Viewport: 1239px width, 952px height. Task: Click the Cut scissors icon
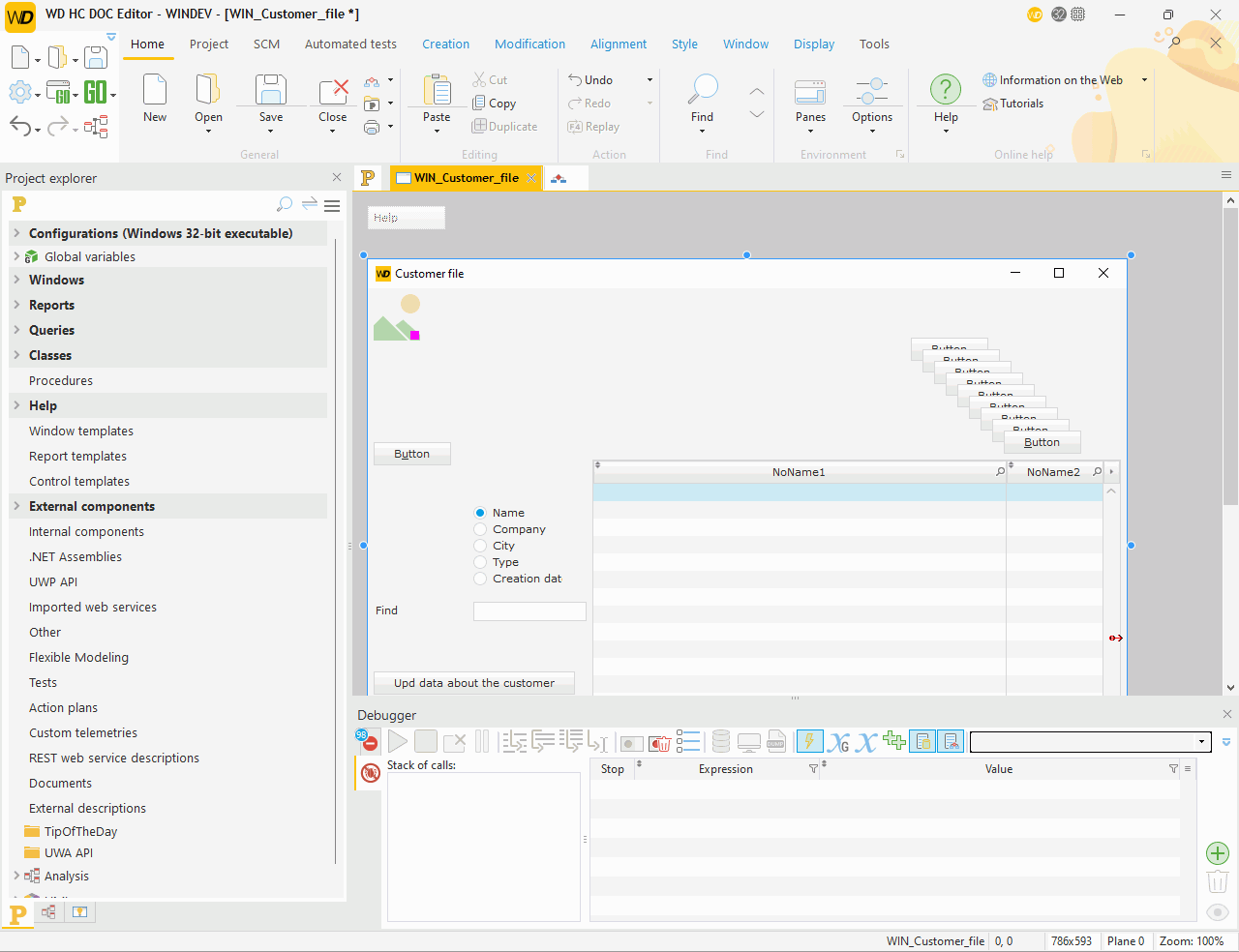[x=479, y=79]
